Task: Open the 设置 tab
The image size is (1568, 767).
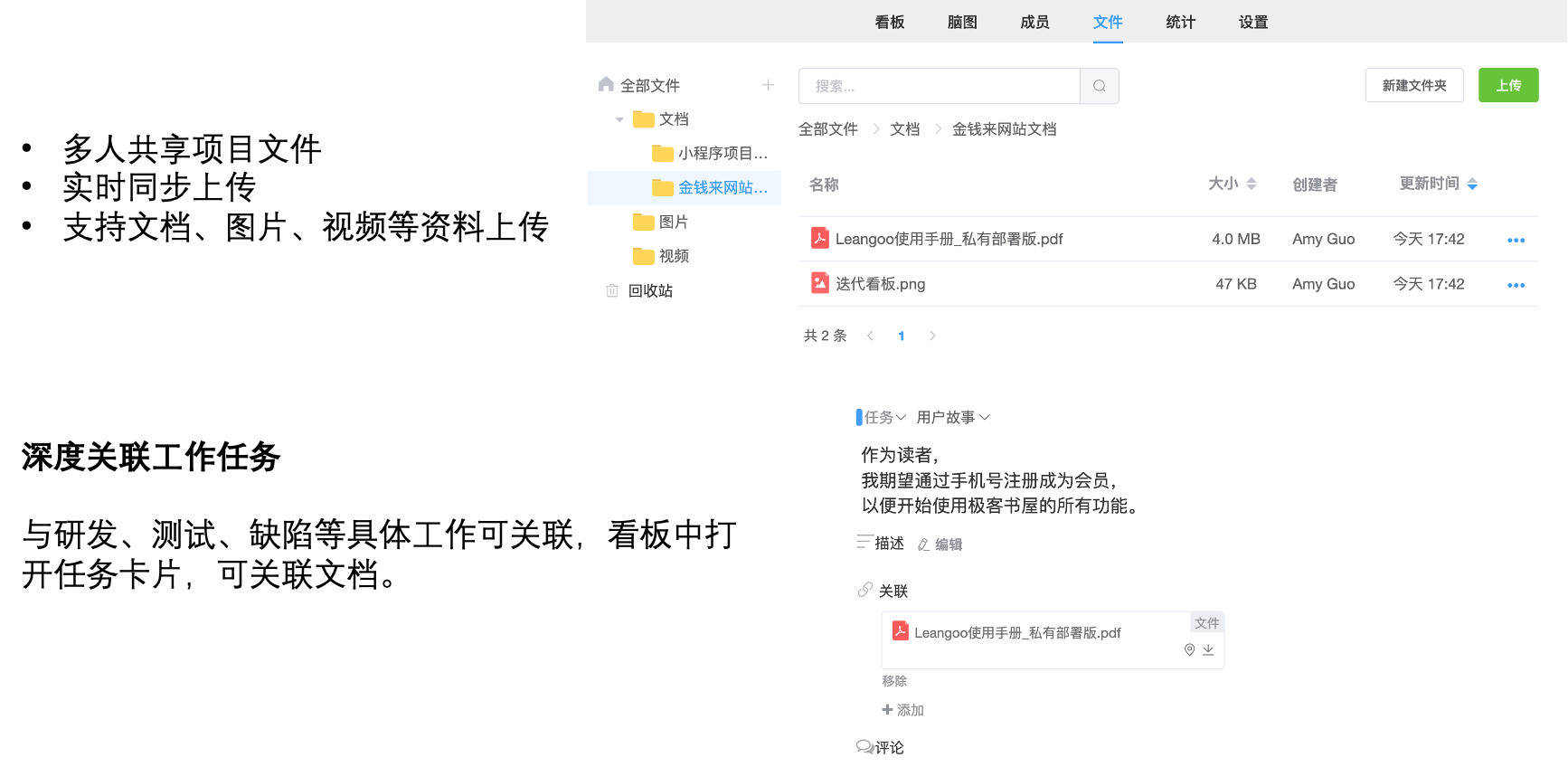Action: tap(1253, 22)
